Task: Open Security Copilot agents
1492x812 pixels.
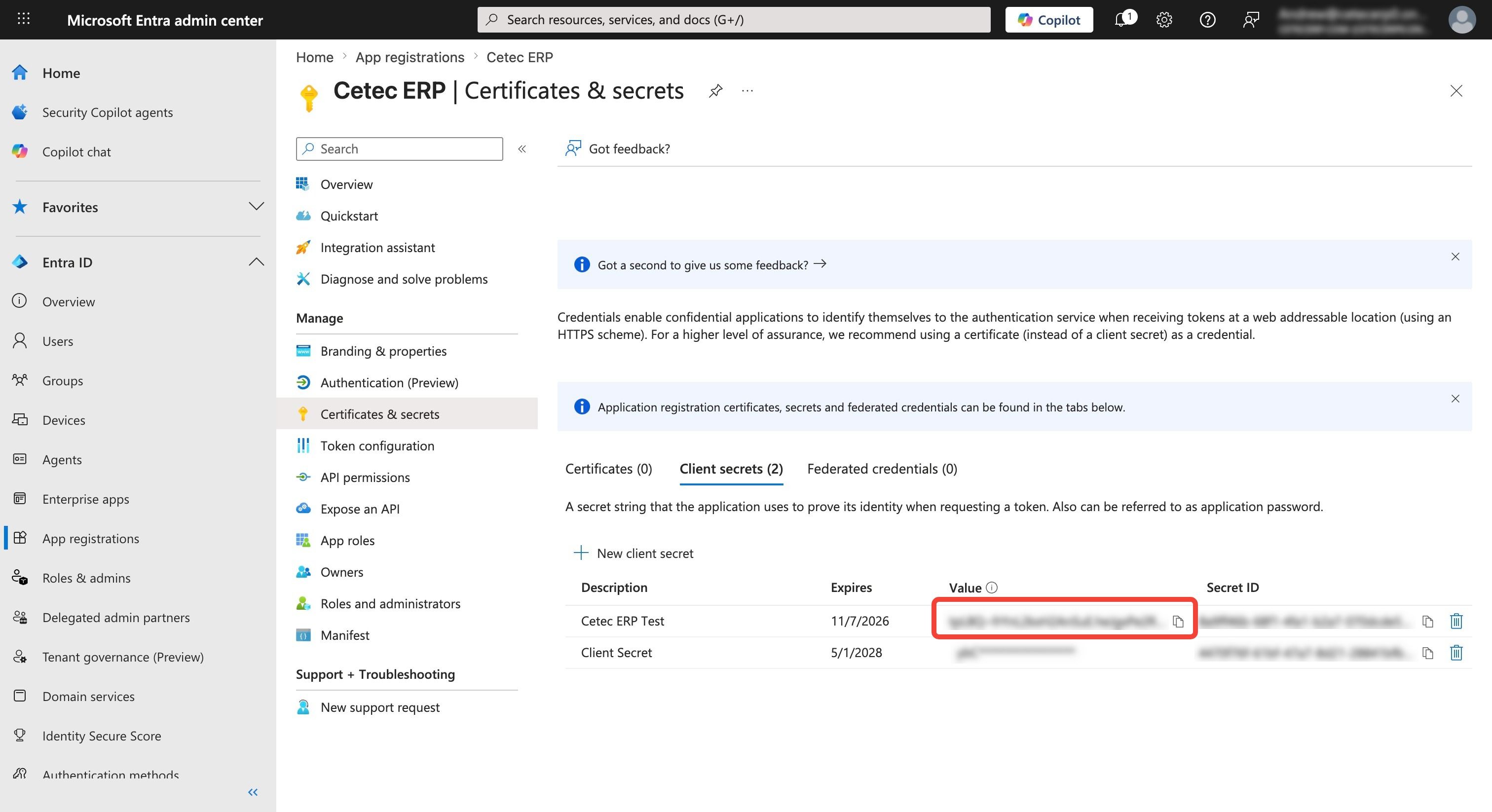Action: pyautogui.click(x=107, y=112)
